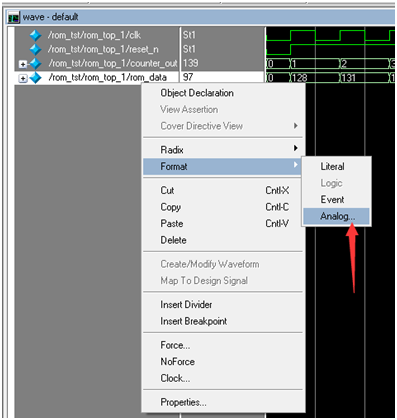Screen dimensions: 397x420
Task: Click the 'wave - default' window title
Action: tap(50, 17)
